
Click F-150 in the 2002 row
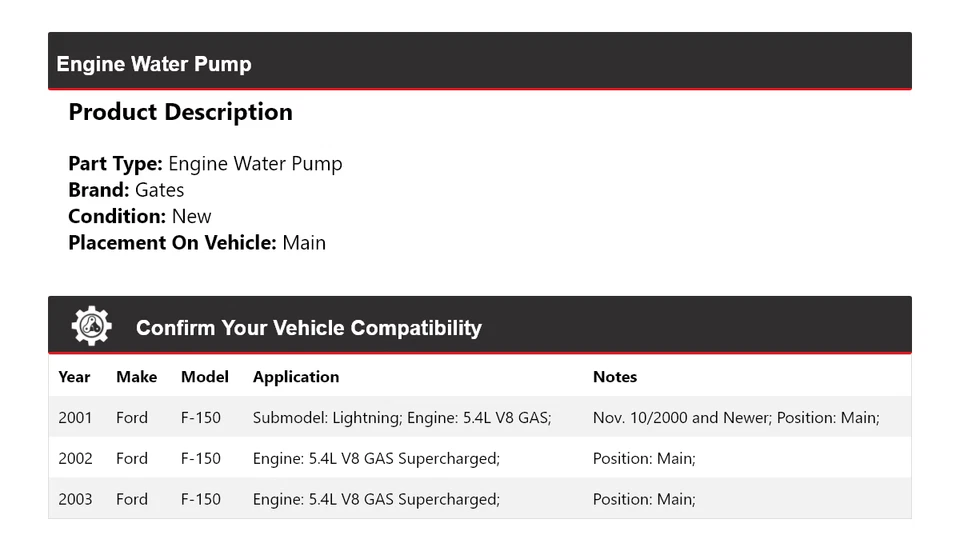200,458
